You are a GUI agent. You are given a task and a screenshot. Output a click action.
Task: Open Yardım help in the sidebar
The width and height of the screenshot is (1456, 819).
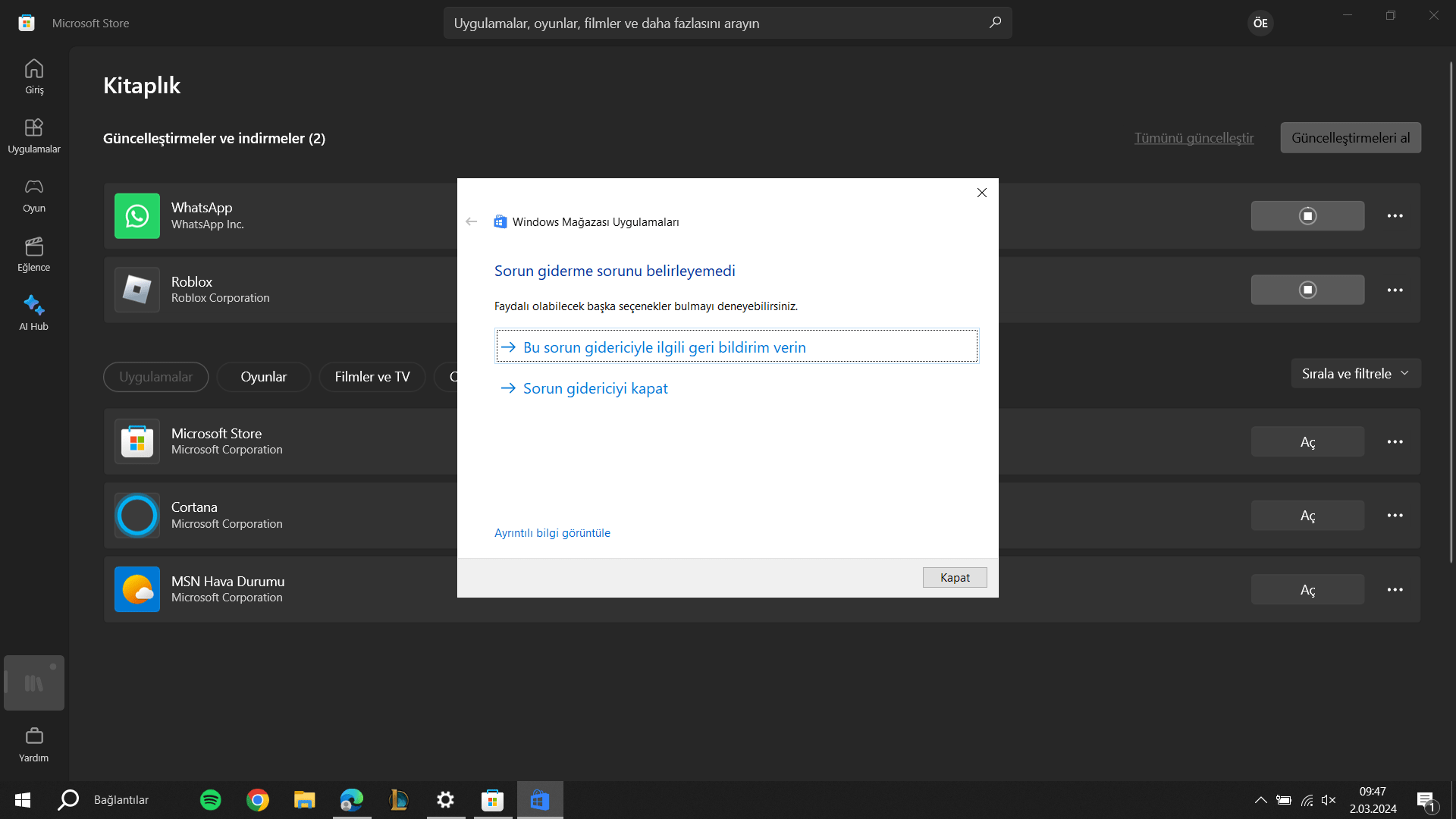(34, 745)
